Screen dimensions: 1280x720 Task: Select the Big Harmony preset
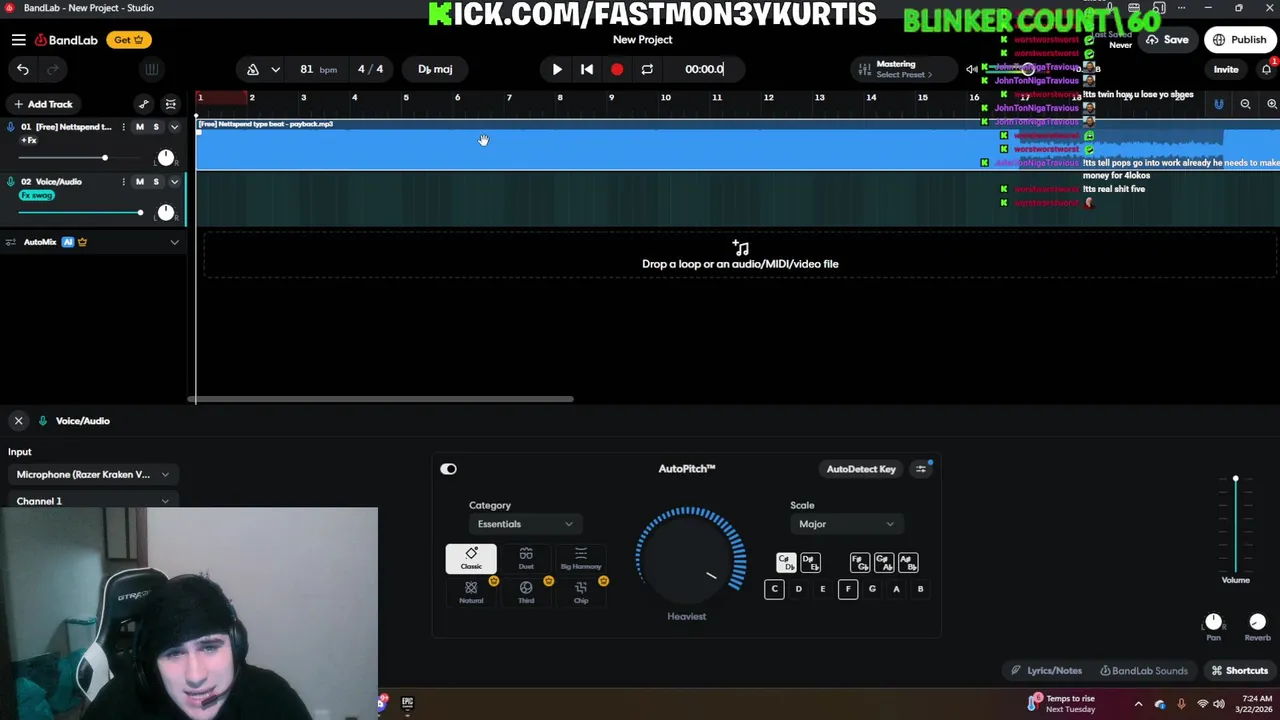click(581, 559)
